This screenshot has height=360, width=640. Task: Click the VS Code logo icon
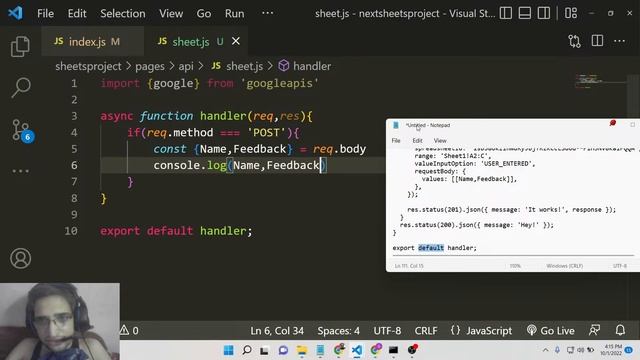tap(15, 13)
